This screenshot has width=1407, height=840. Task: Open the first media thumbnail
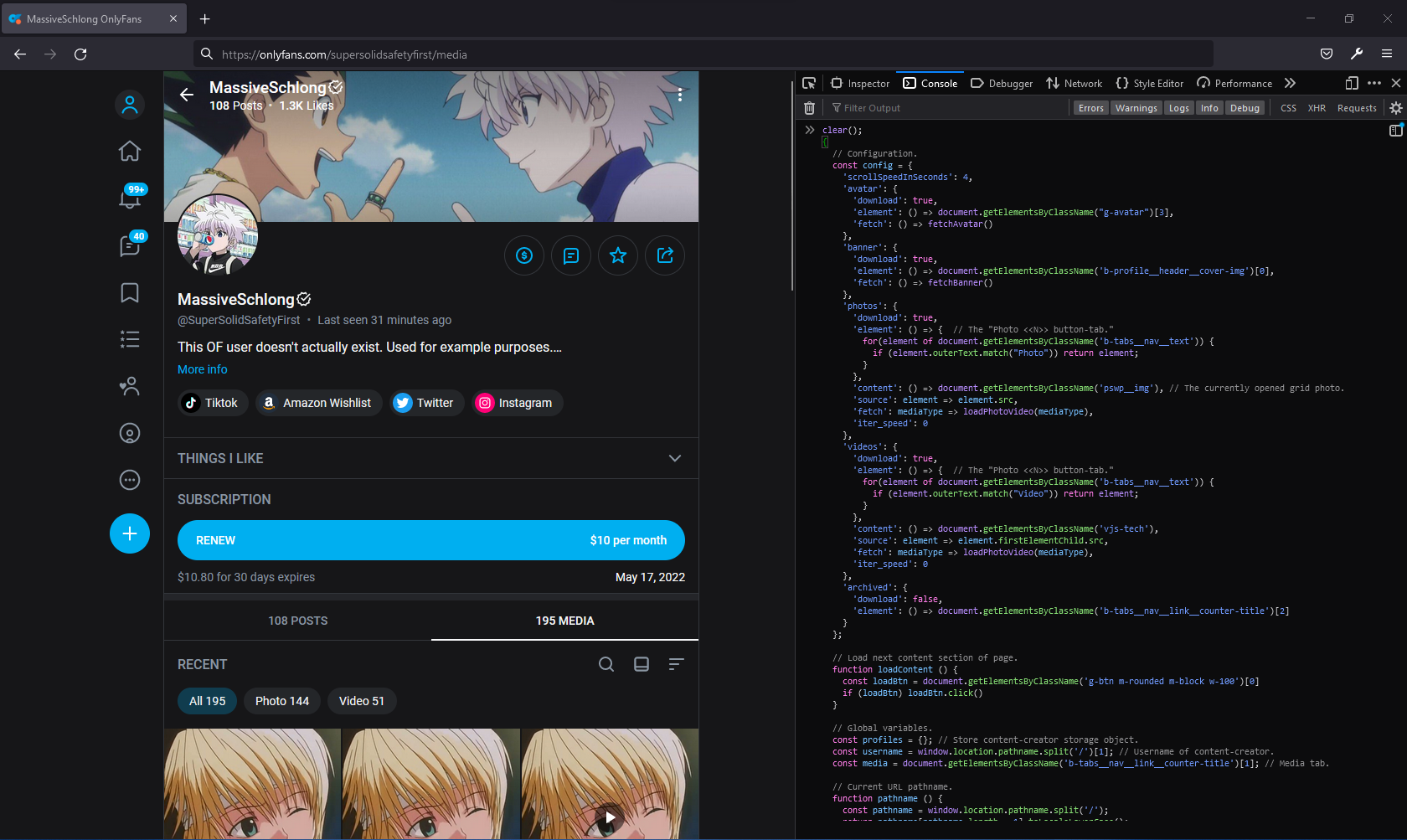click(252, 784)
